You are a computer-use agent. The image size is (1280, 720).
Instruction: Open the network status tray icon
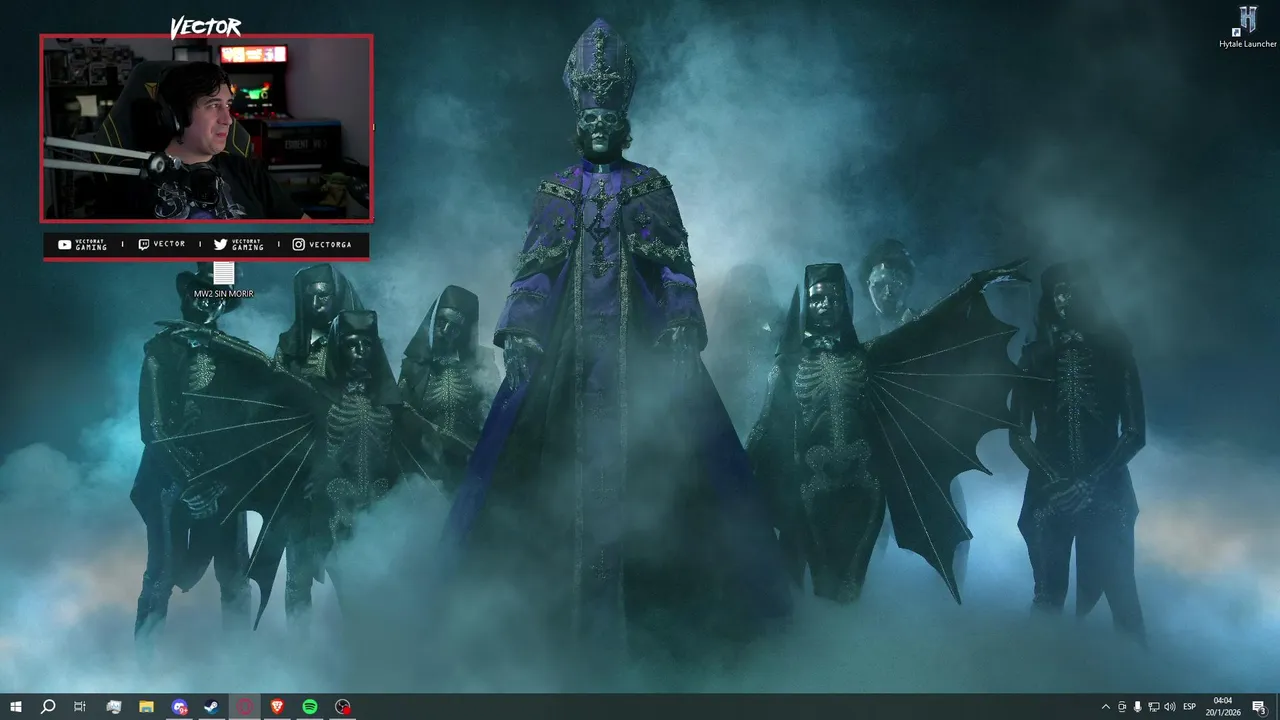tap(1153, 707)
